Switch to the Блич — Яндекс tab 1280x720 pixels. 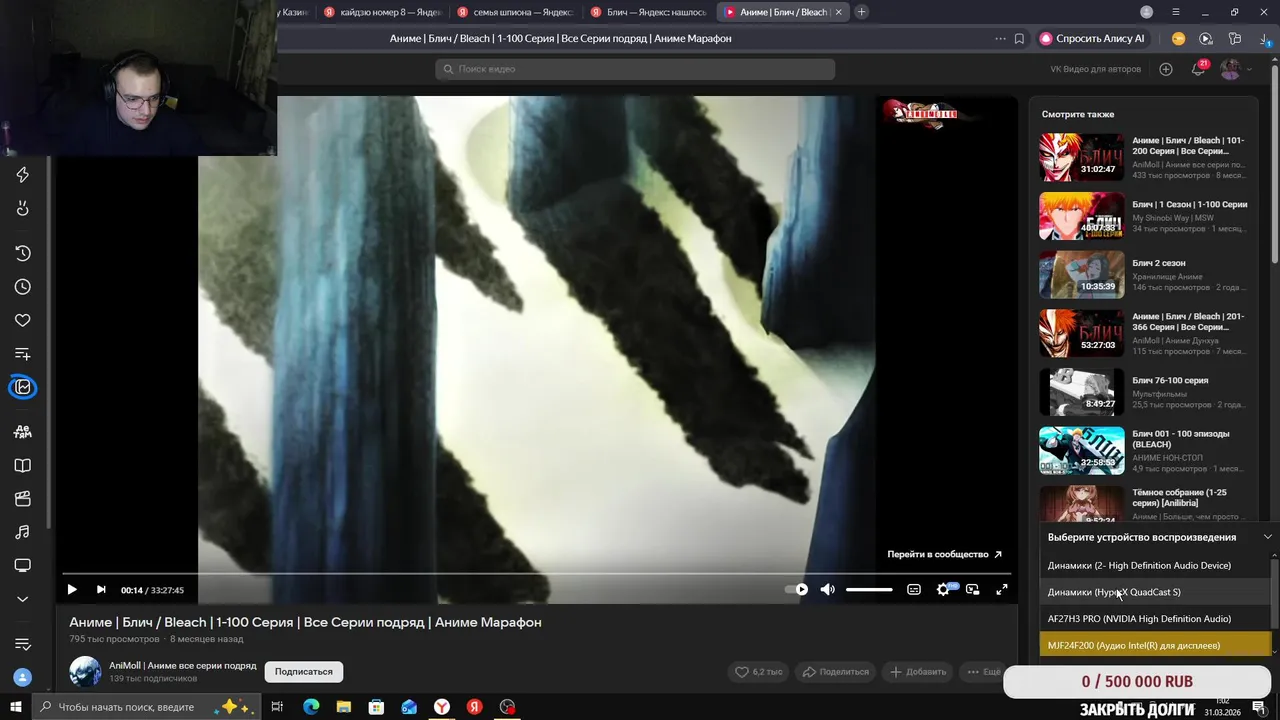[x=650, y=12]
